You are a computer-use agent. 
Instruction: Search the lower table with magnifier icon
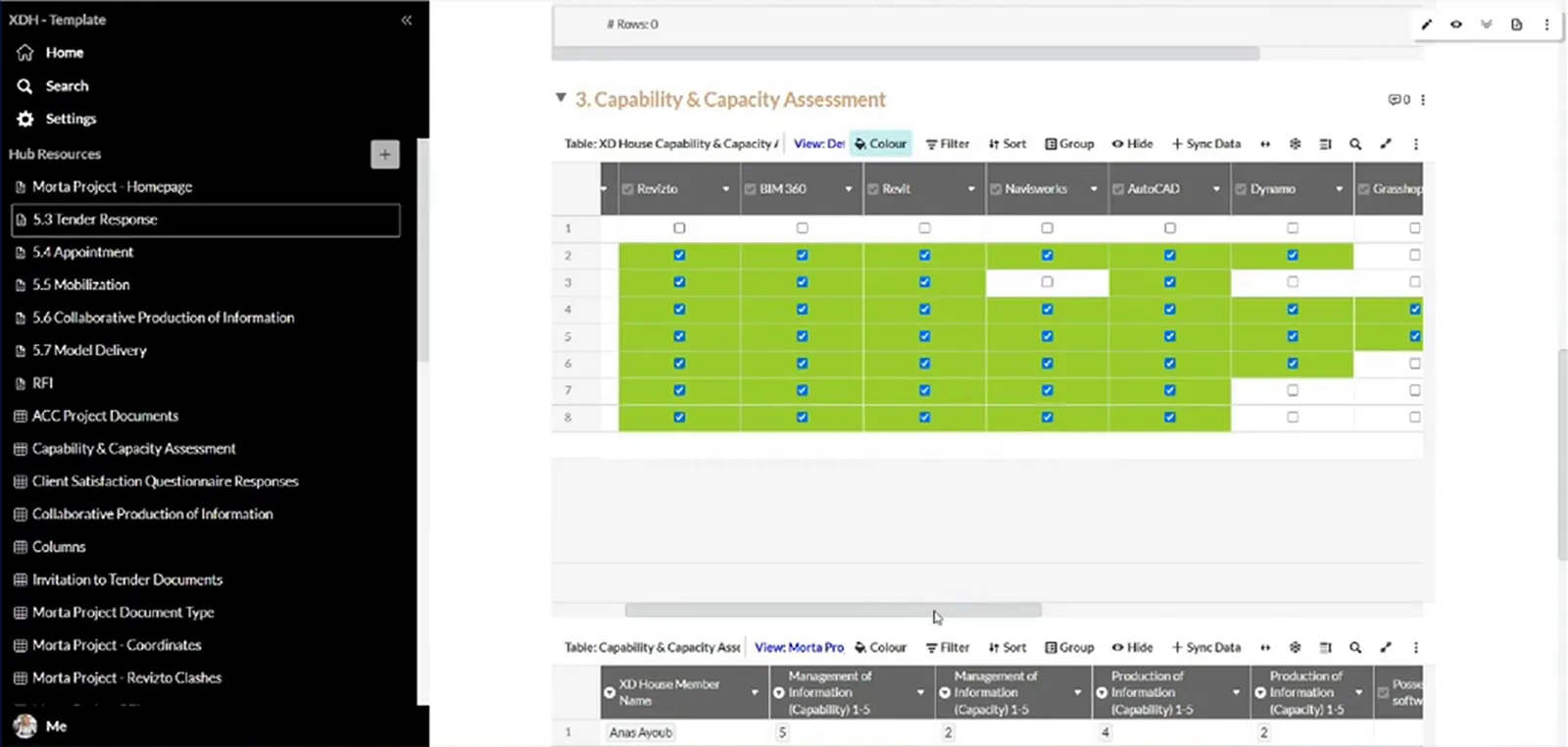click(x=1355, y=648)
